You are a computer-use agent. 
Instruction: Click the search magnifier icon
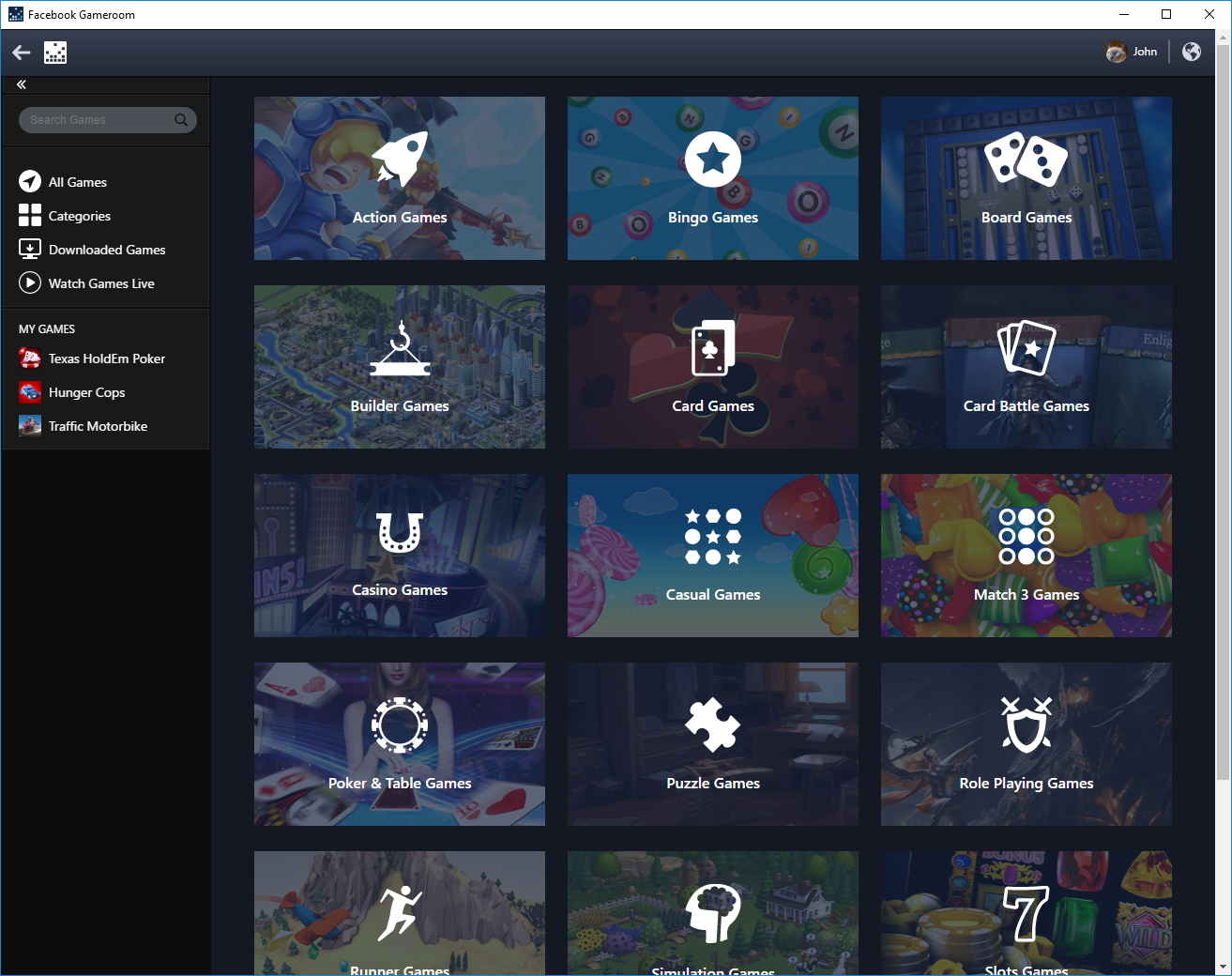coord(180,119)
